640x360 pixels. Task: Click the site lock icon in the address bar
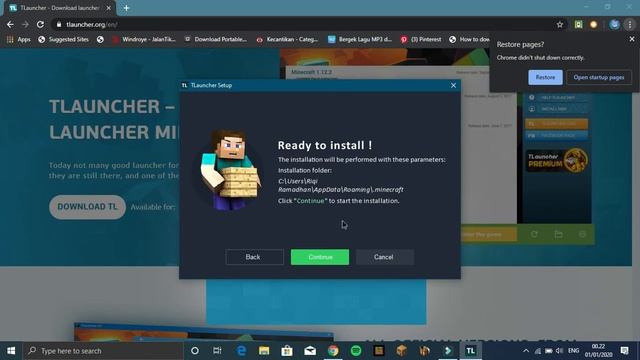(x=59, y=24)
